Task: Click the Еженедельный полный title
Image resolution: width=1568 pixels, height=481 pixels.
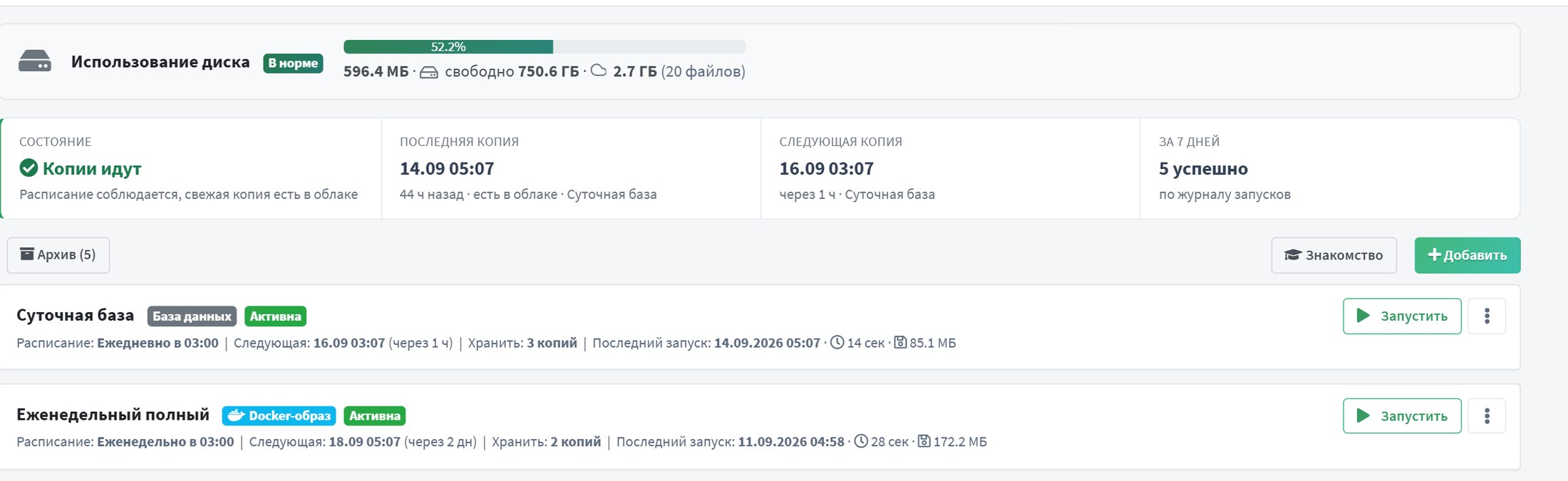Action: pyautogui.click(x=113, y=414)
